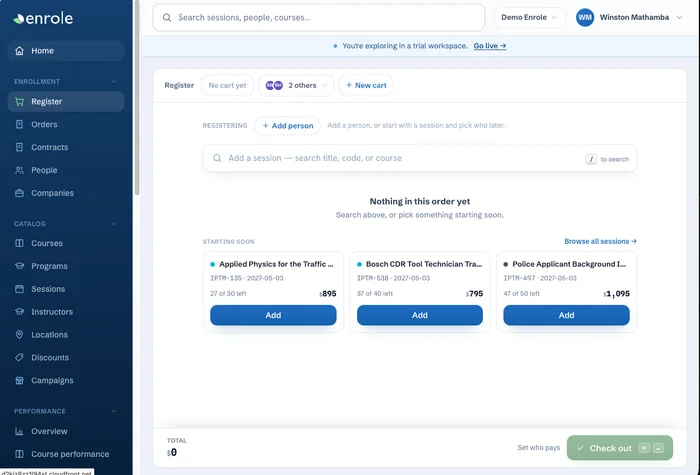This screenshot has height=475, width=700.
Task: Click the magnifier icon in global search
Action: point(167,18)
